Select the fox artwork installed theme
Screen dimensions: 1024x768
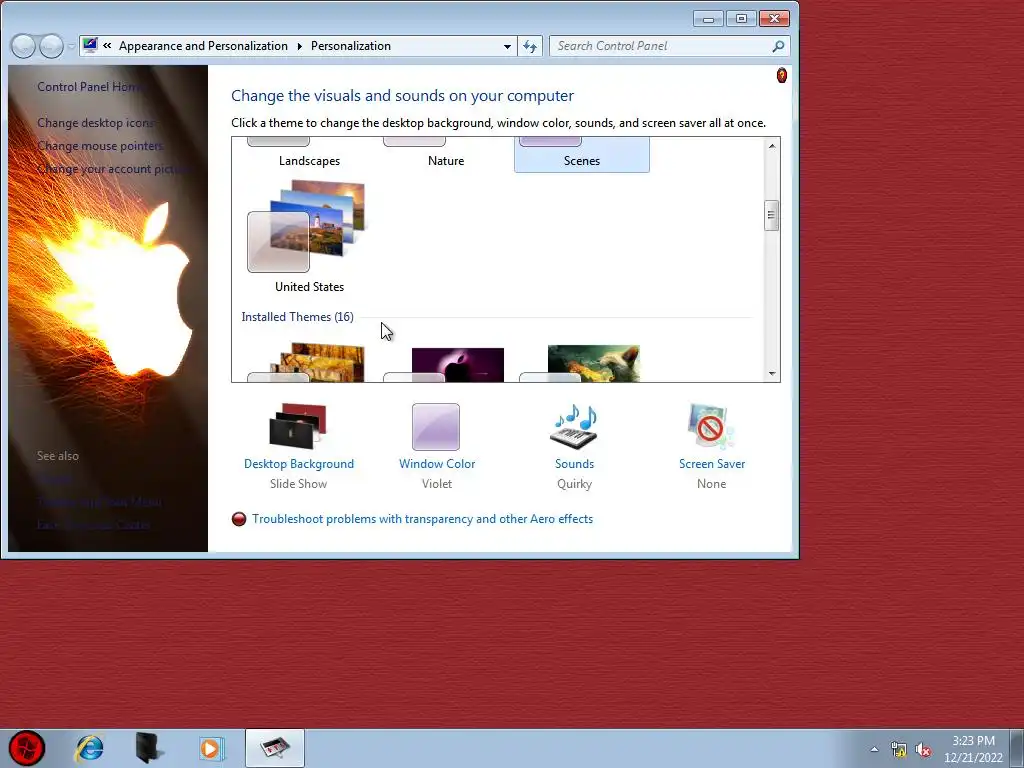(x=580, y=363)
